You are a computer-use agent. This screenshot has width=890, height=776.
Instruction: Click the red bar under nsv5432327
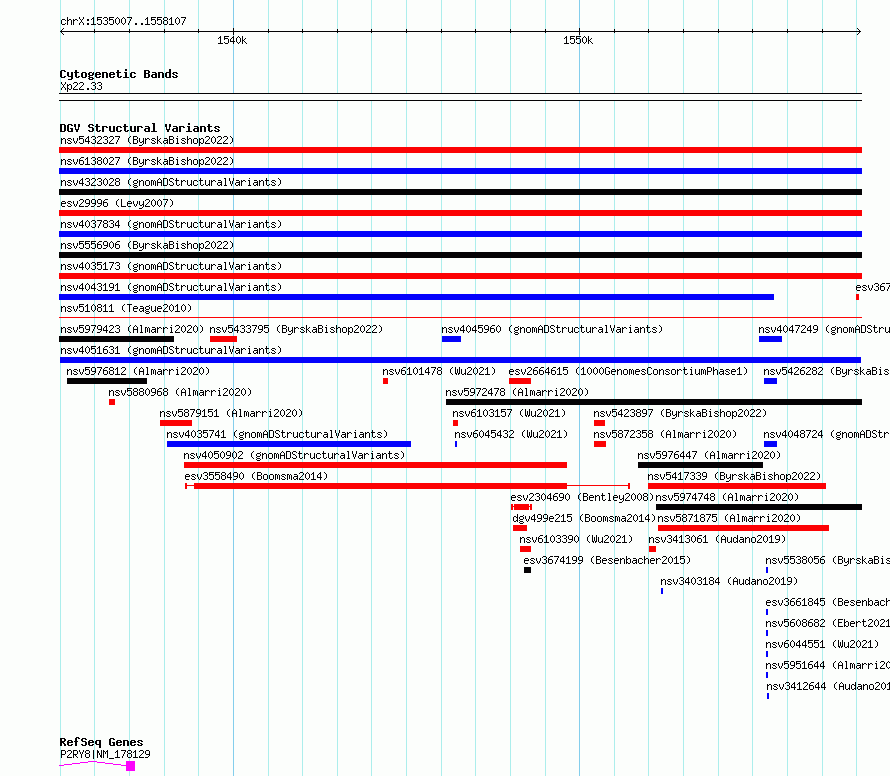click(460, 150)
